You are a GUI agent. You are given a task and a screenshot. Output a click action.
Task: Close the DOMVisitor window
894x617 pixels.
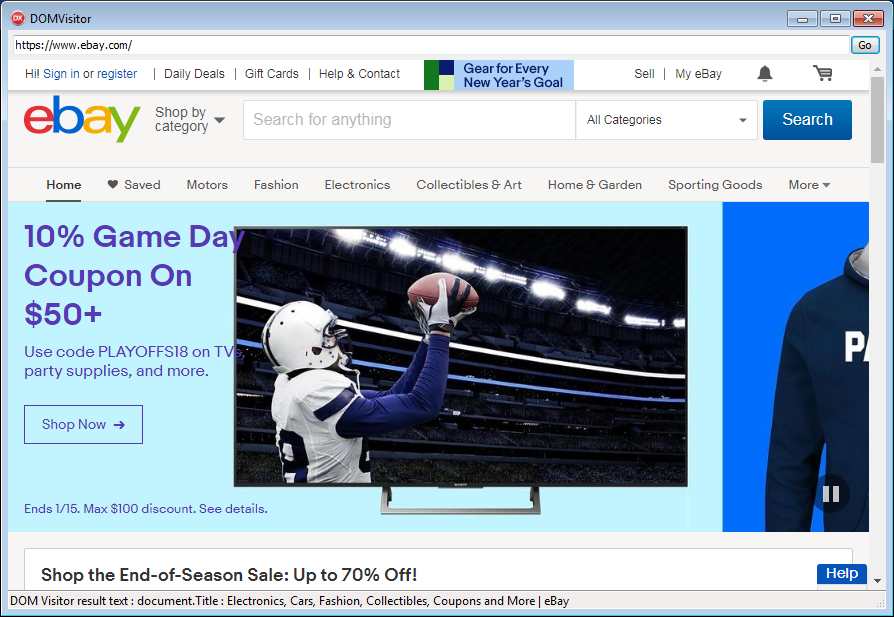868,19
